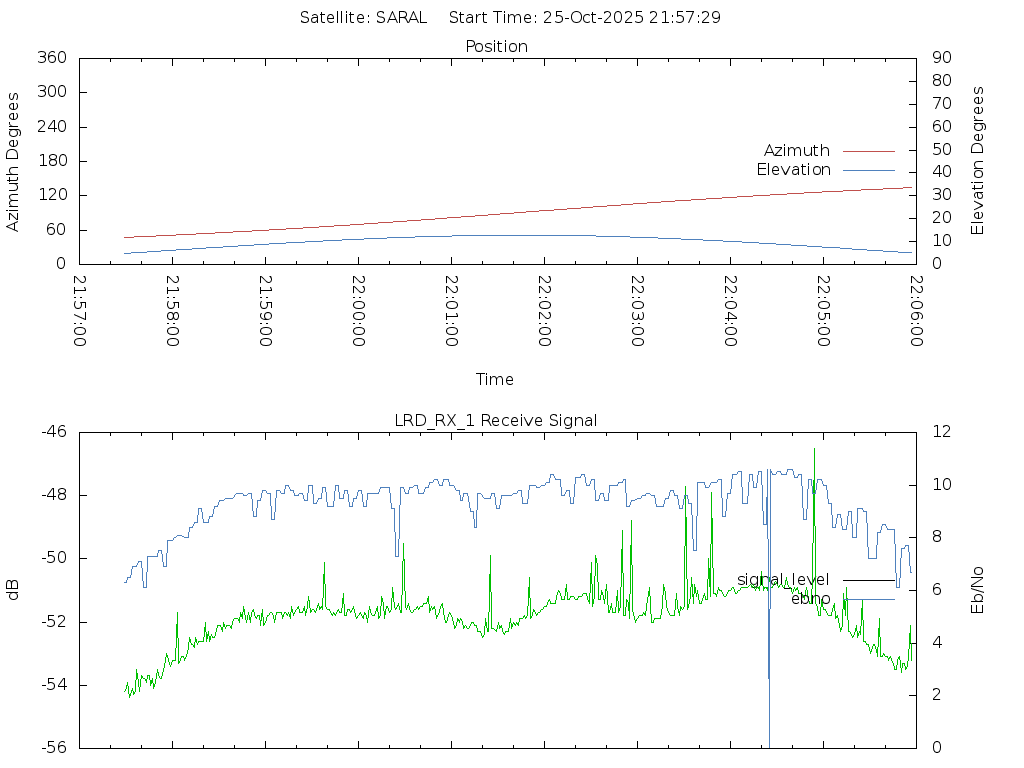Select the Position chart title
This screenshot has height=768, width=1024.
point(496,46)
